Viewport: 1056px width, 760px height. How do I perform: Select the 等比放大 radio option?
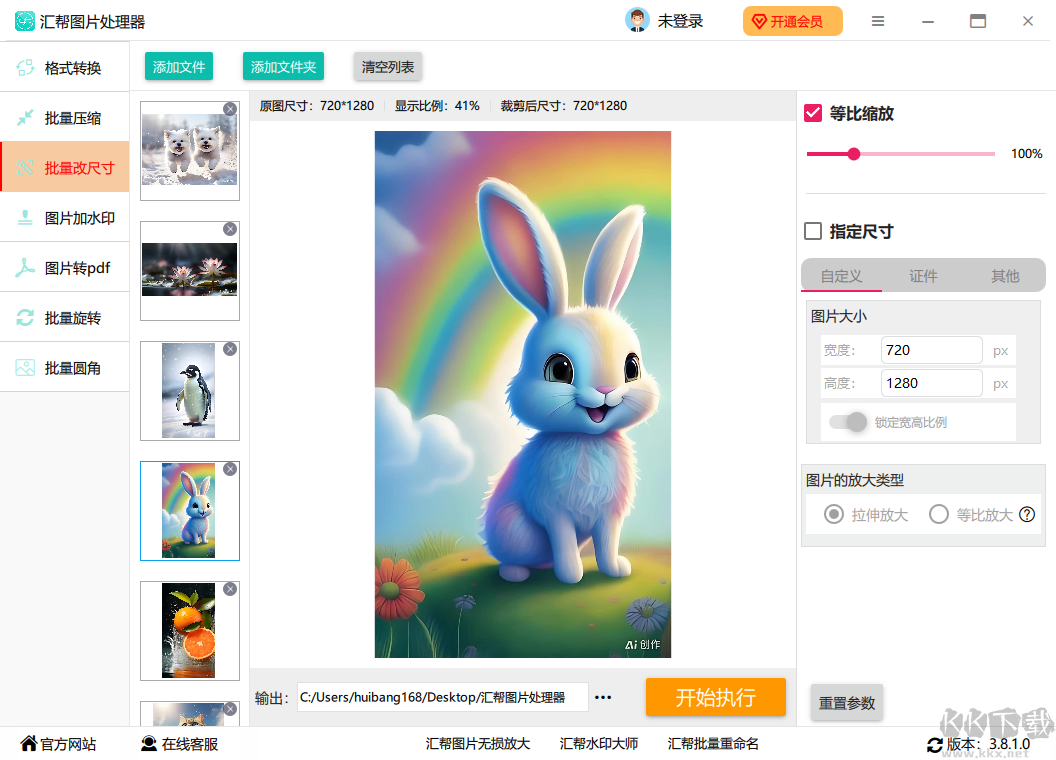tap(938, 514)
